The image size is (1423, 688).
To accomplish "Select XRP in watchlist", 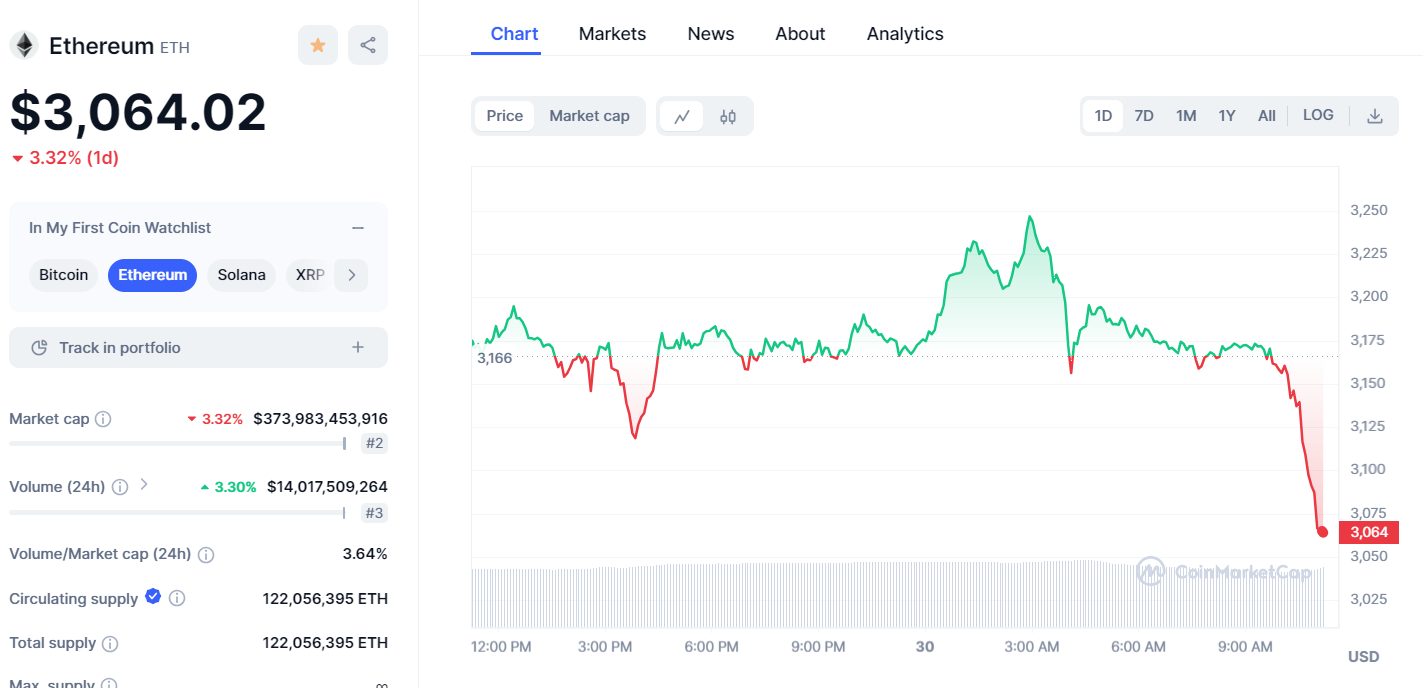I will coord(310,275).
